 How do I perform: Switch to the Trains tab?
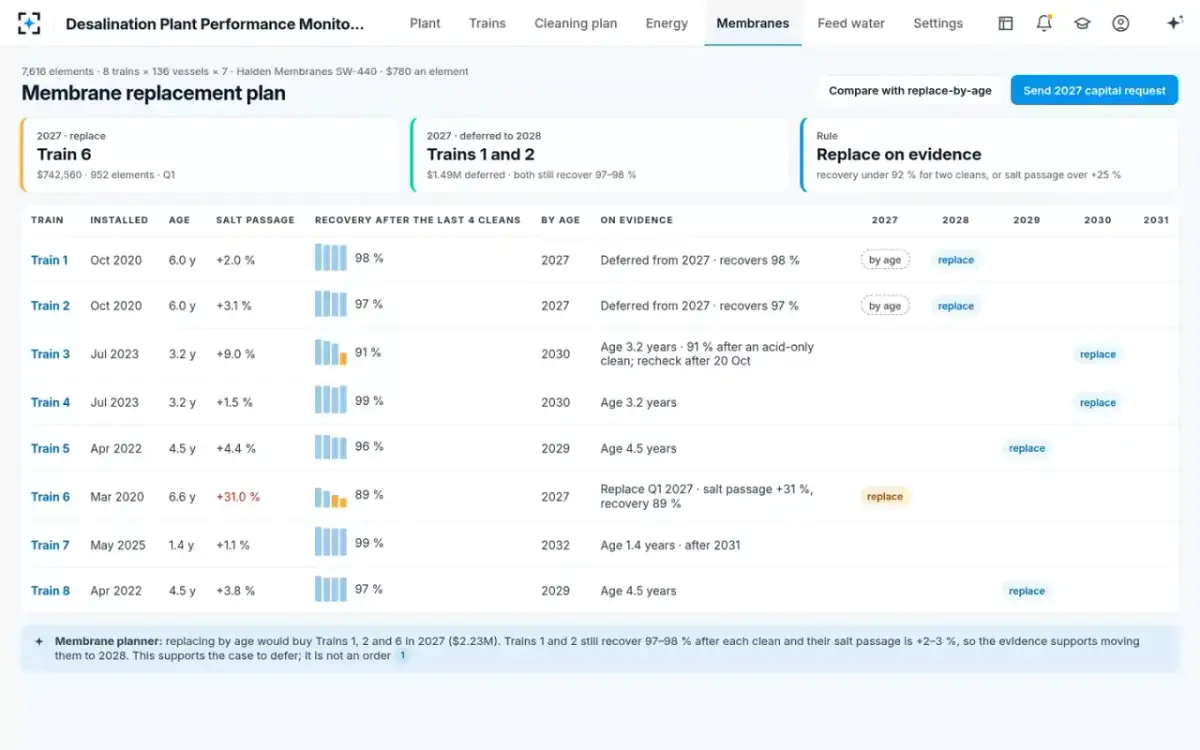tap(487, 23)
